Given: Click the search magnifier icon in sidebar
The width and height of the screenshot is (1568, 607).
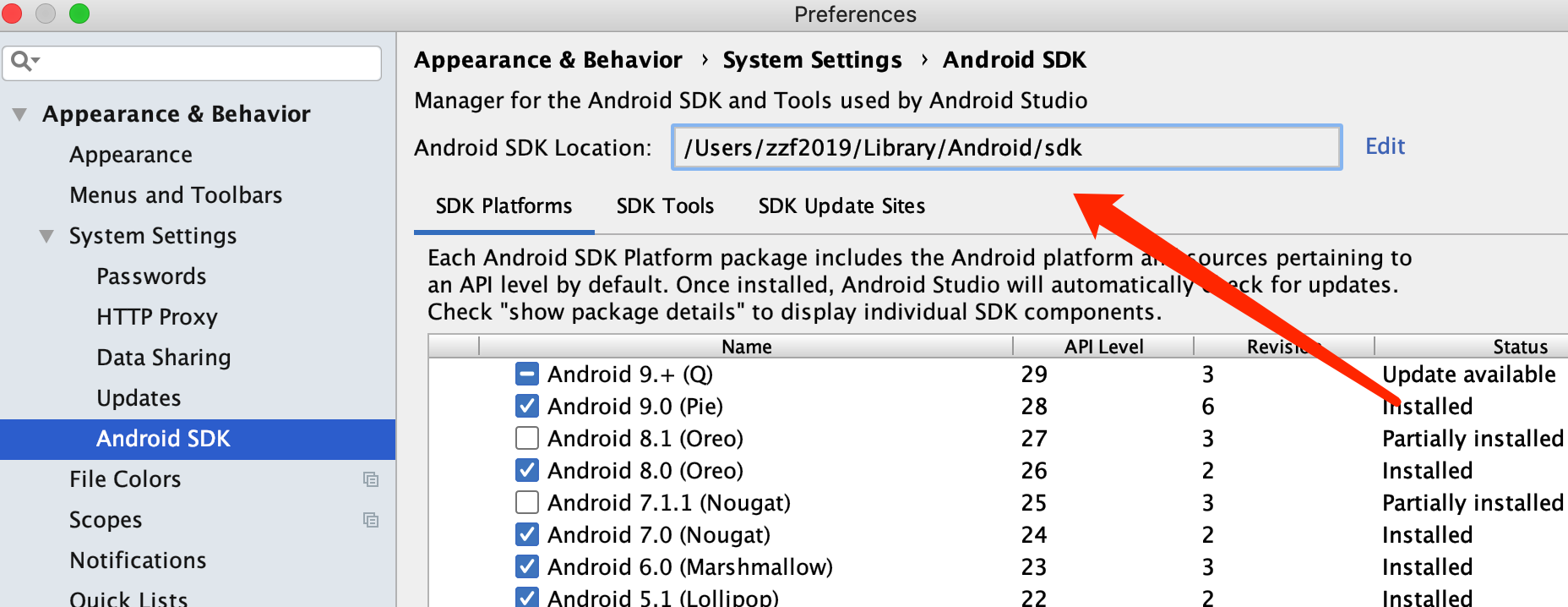Looking at the screenshot, I should [23, 61].
